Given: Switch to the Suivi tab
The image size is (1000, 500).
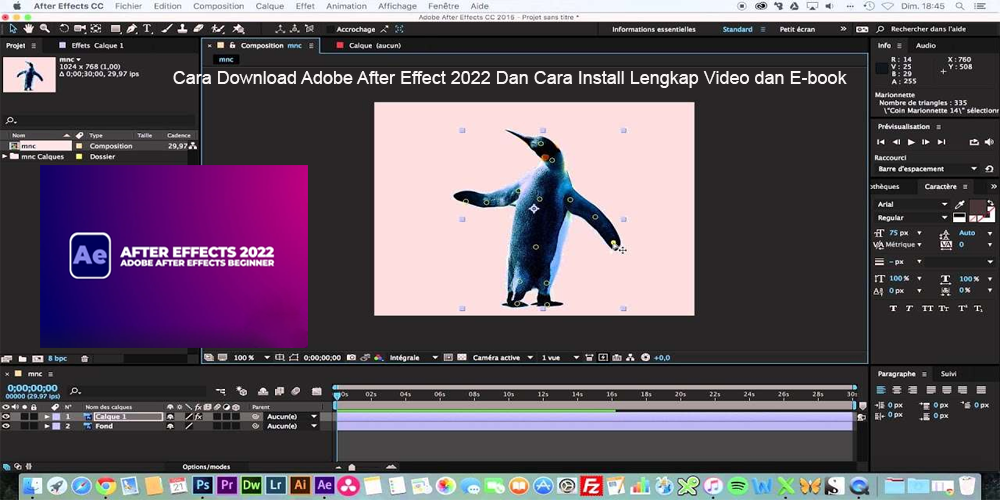Looking at the screenshot, I should point(948,374).
